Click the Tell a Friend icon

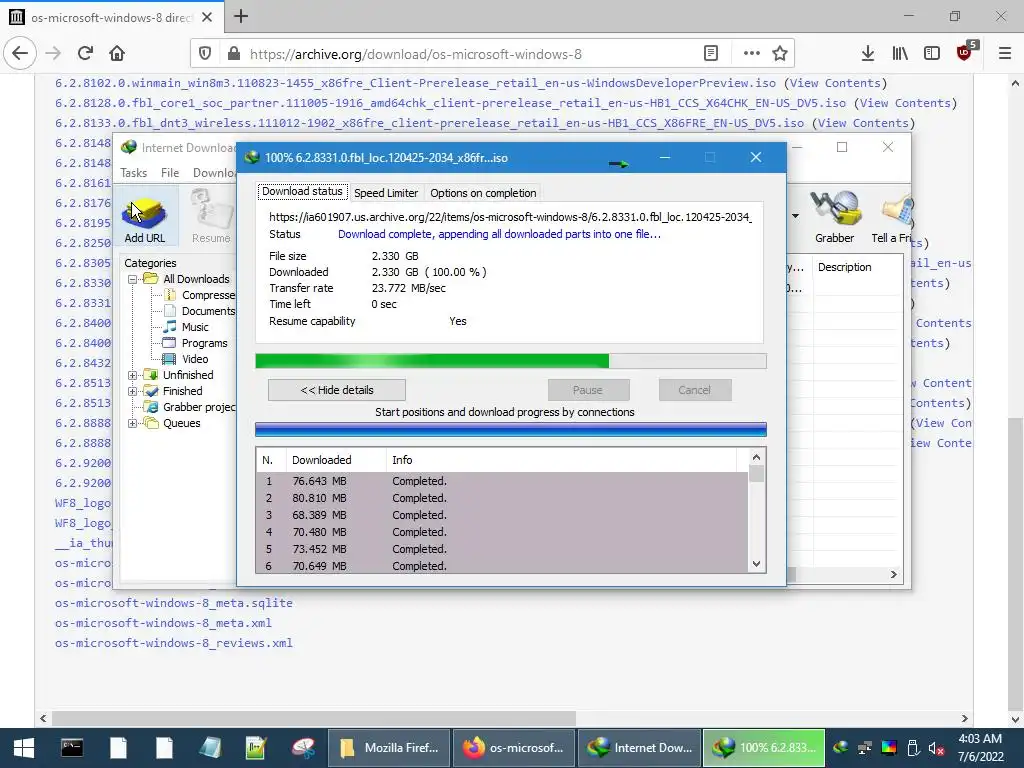pos(891,217)
